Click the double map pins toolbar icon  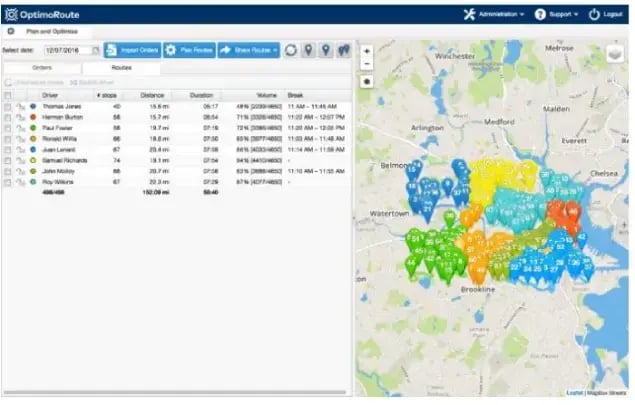tap(344, 50)
